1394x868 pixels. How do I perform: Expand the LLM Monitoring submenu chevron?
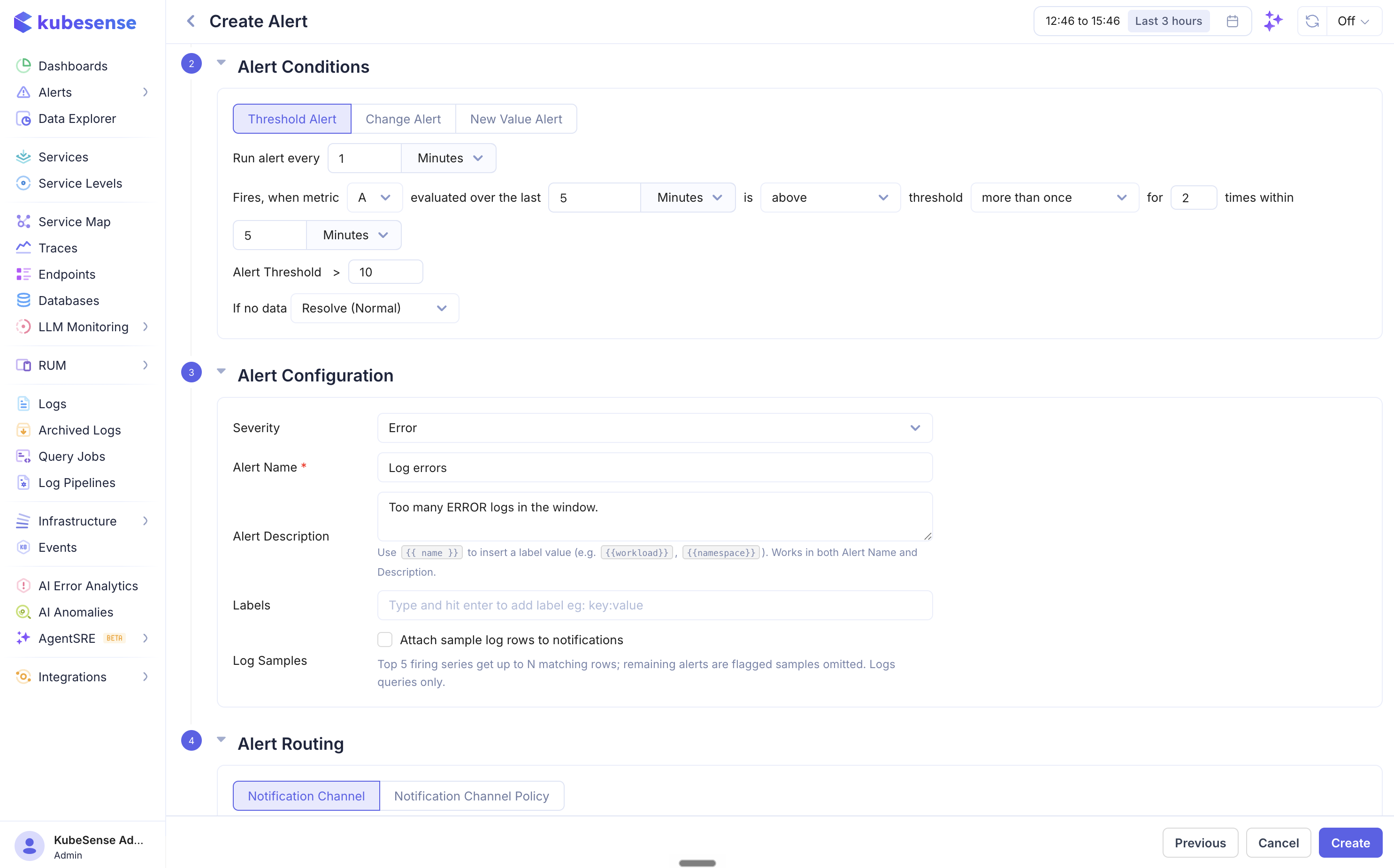pos(146,327)
